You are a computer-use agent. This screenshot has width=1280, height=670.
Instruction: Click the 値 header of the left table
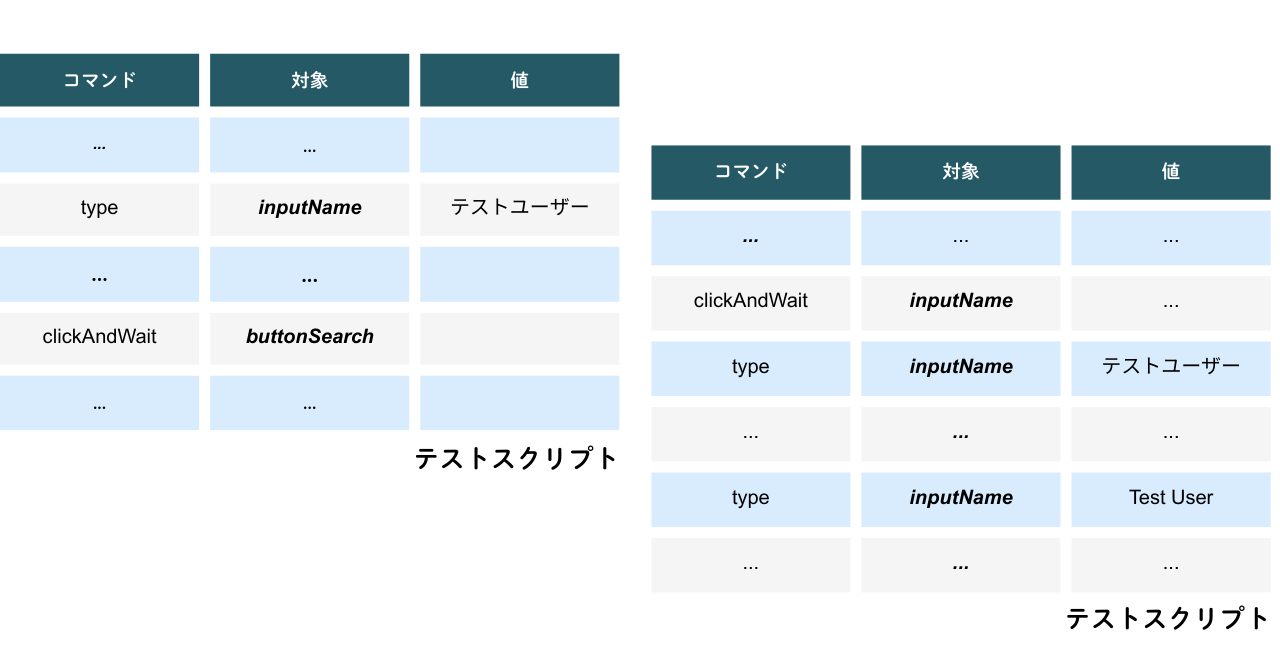519,80
